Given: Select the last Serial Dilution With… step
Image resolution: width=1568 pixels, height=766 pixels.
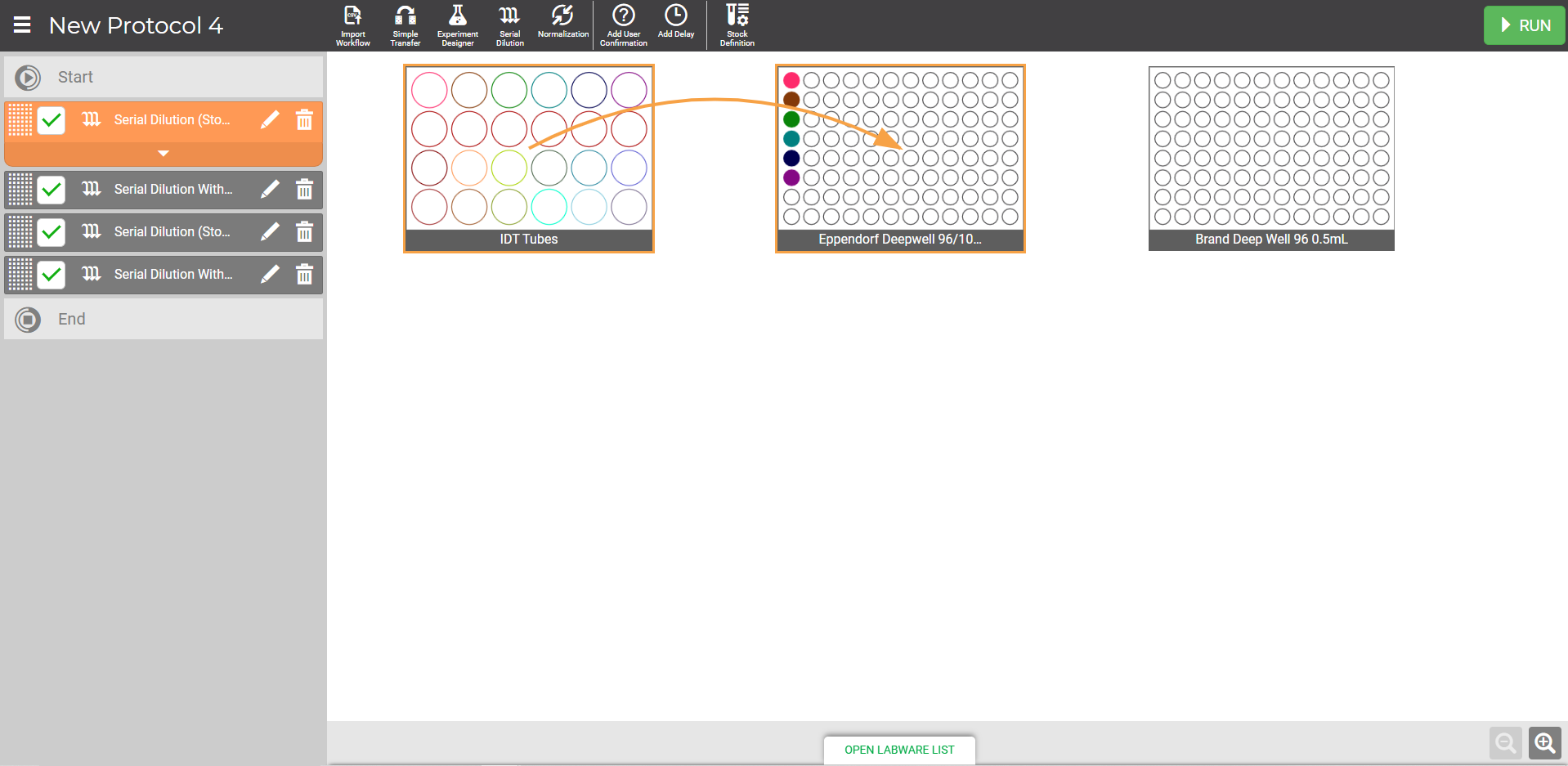Looking at the screenshot, I should pyautogui.click(x=164, y=275).
